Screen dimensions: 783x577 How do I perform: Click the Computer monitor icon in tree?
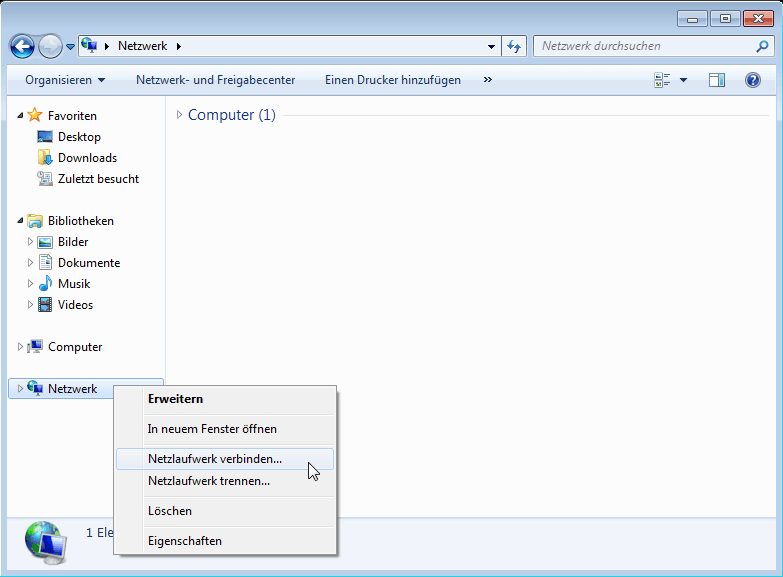[x=35, y=346]
